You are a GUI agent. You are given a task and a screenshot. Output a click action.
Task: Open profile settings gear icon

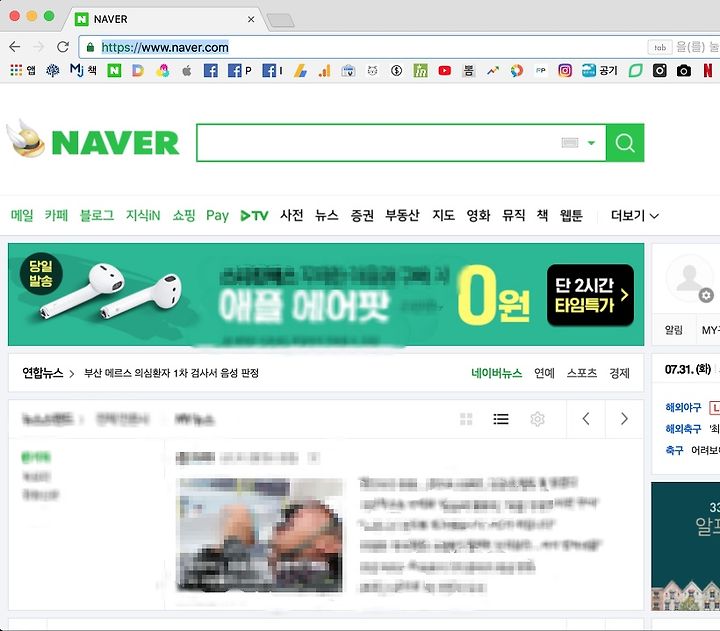(706, 295)
